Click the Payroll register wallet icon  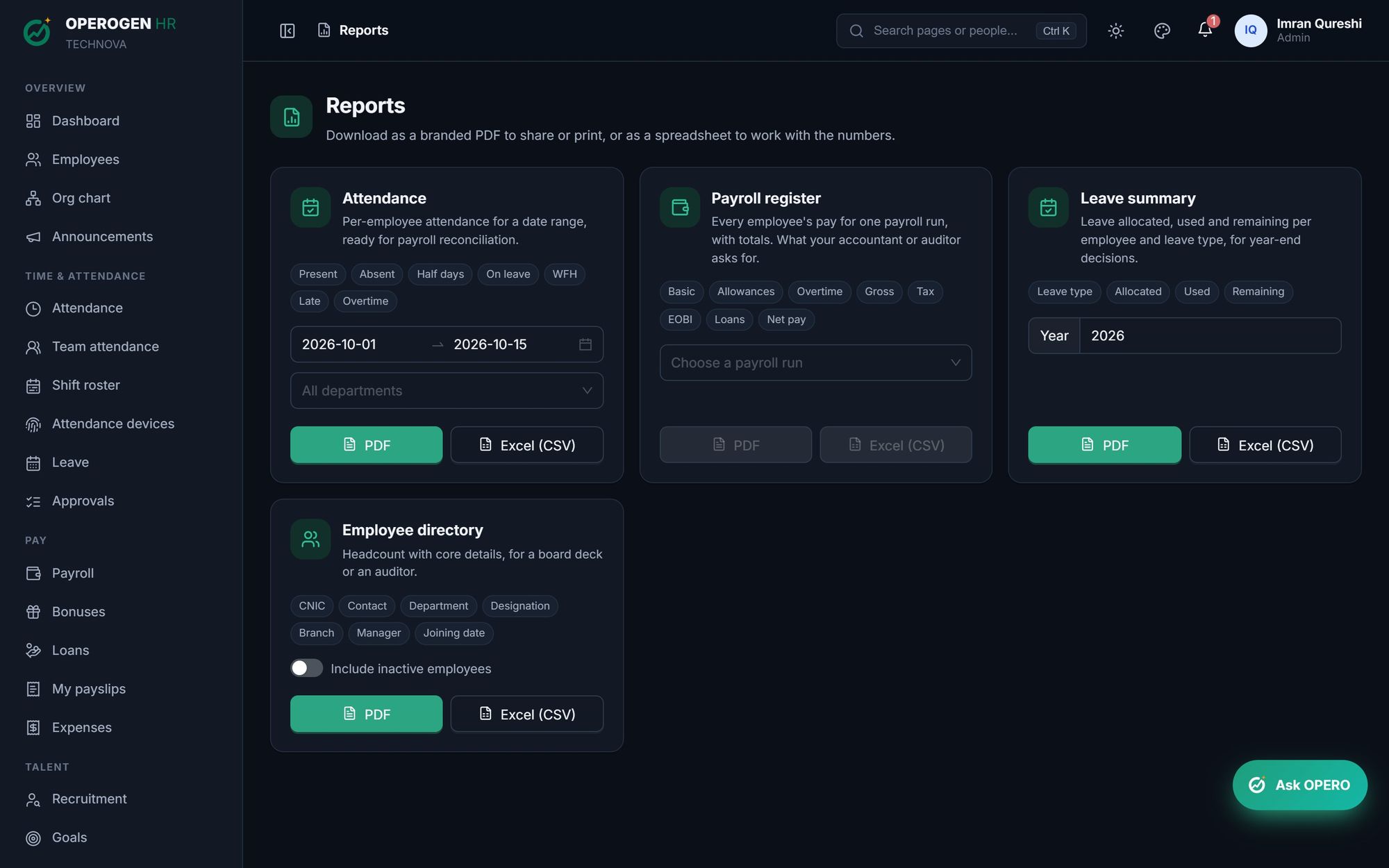click(680, 208)
